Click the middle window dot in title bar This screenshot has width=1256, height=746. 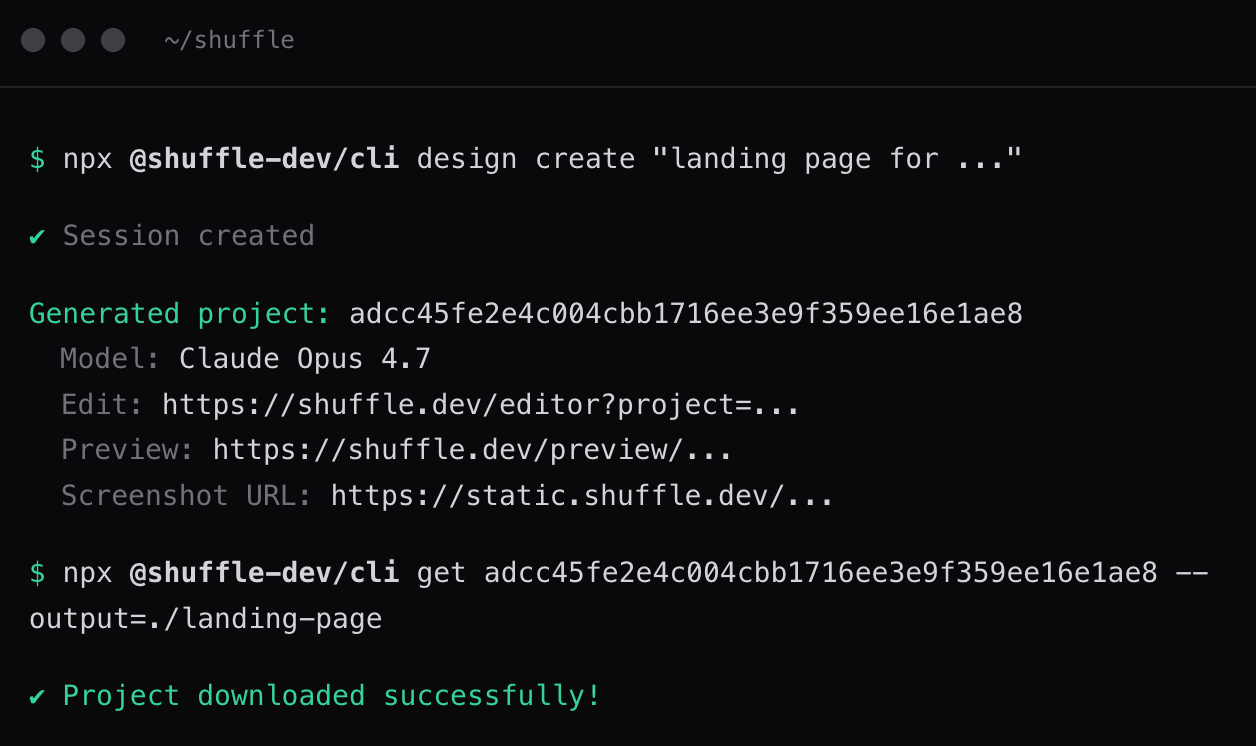73,40
